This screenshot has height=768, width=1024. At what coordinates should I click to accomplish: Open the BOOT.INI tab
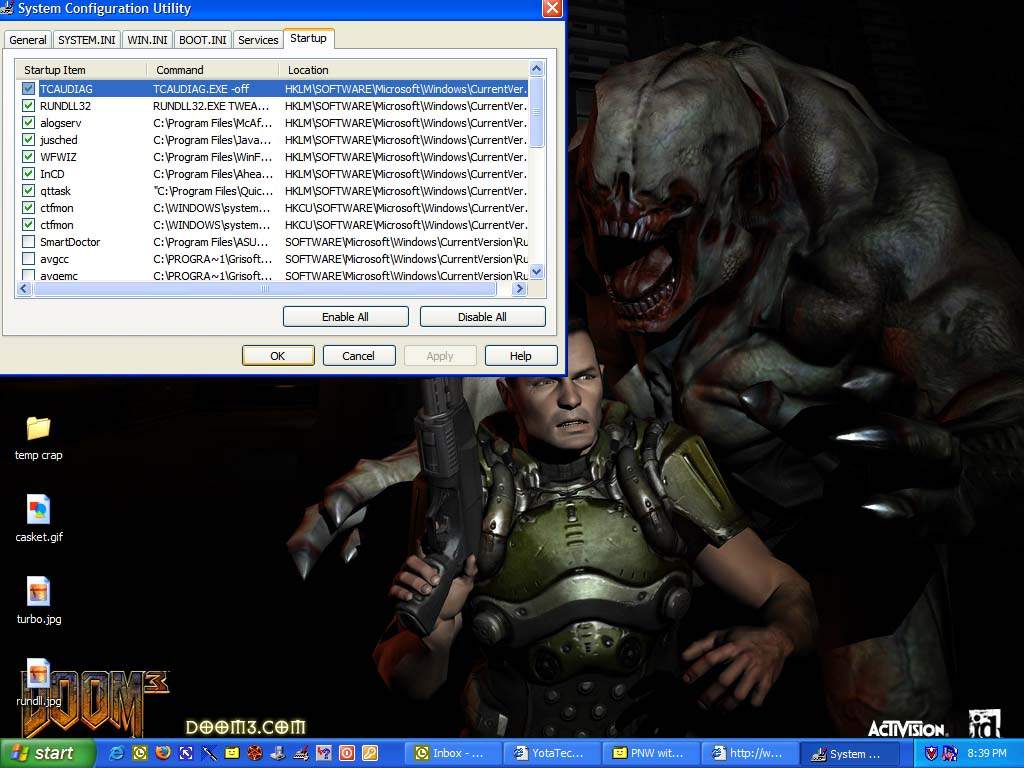point(203,40)
